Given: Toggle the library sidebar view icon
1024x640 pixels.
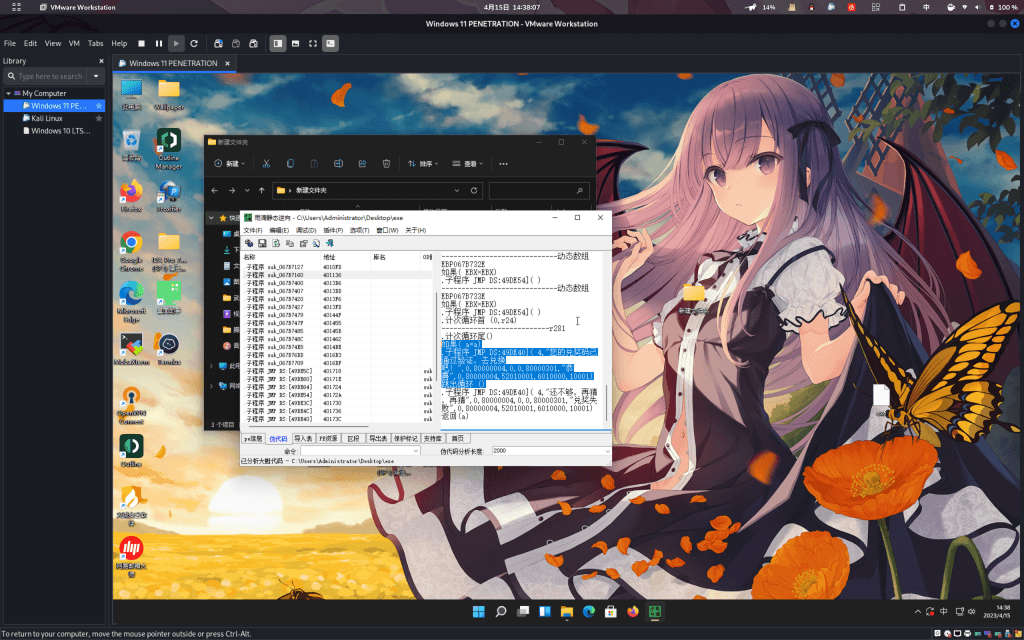Looking at the screenshot, I should [278, 44].
